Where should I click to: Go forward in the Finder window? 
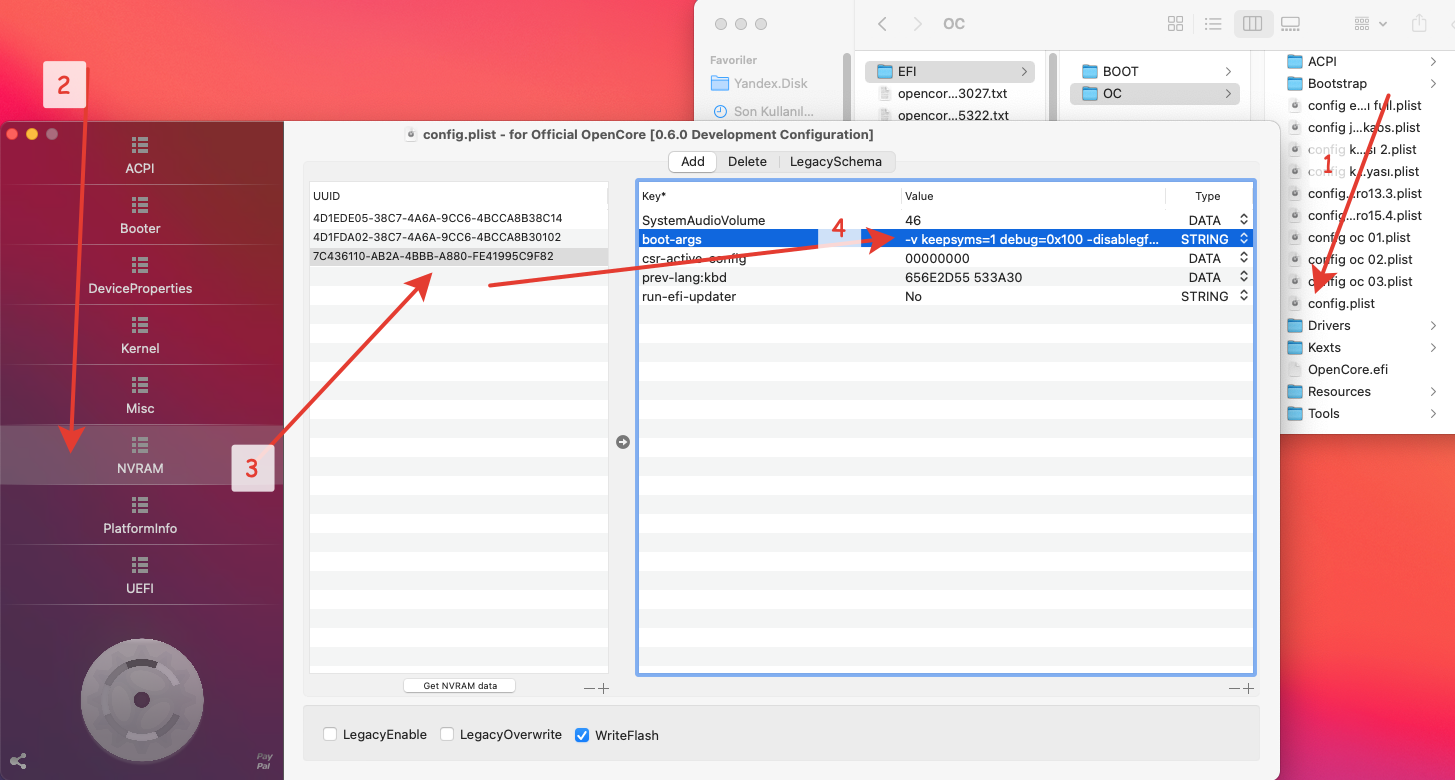[918, 24]
